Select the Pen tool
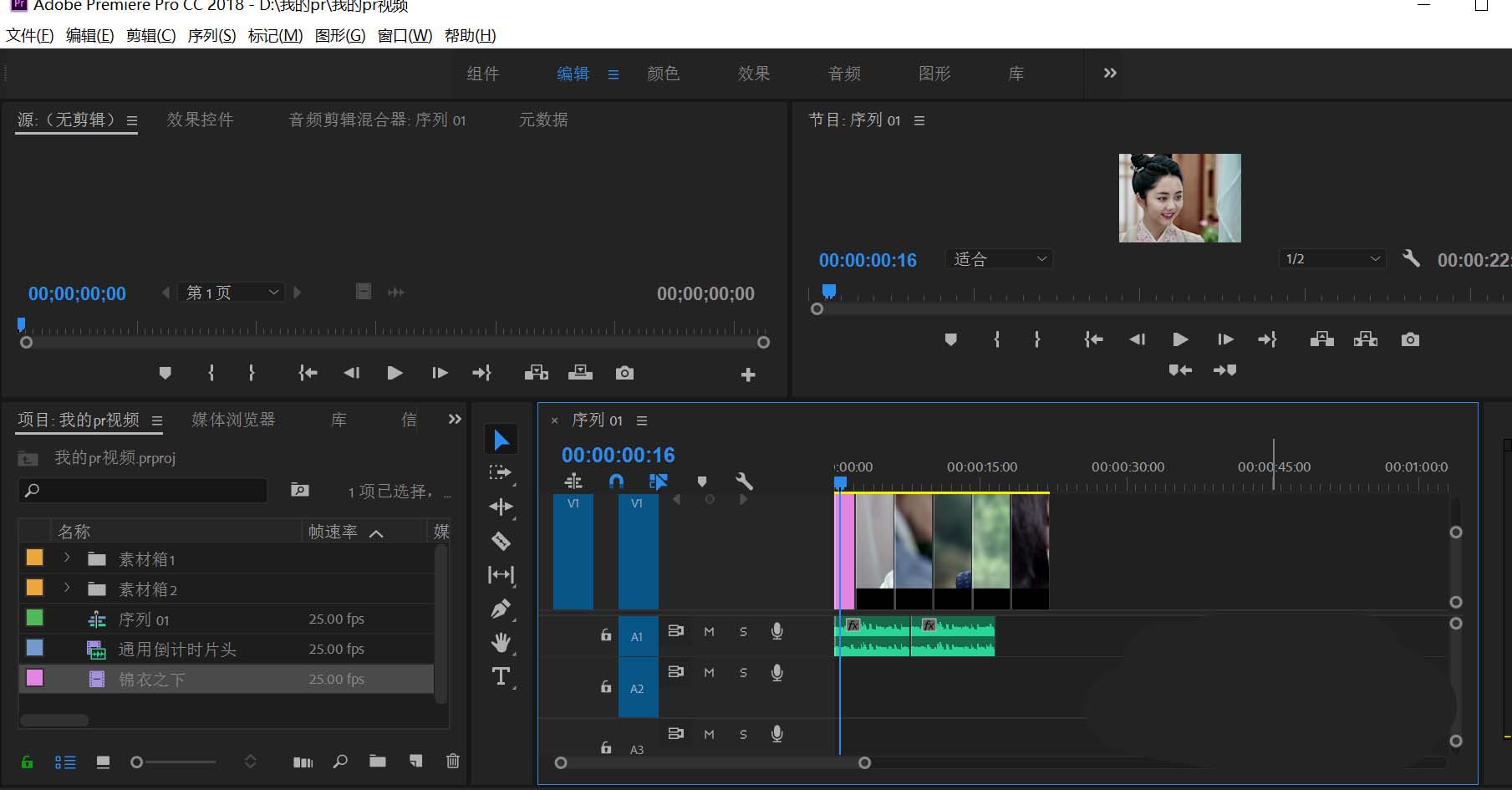1512x790 pixels. coord(501,609)
